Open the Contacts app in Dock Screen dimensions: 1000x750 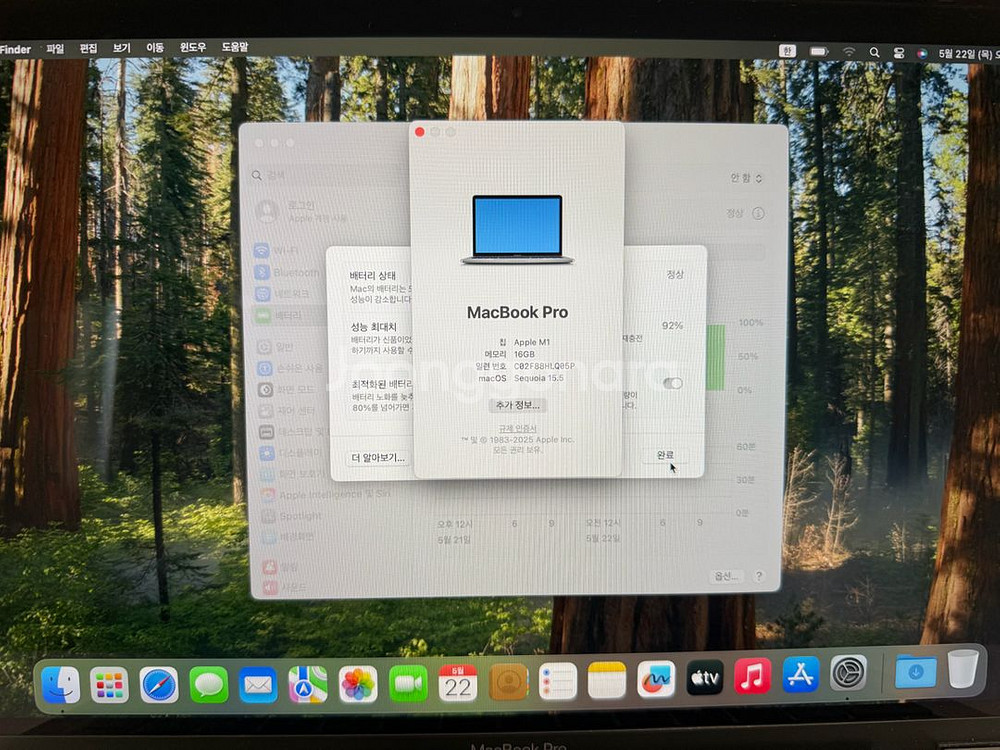pyautogui.click(x=508, y=682)
